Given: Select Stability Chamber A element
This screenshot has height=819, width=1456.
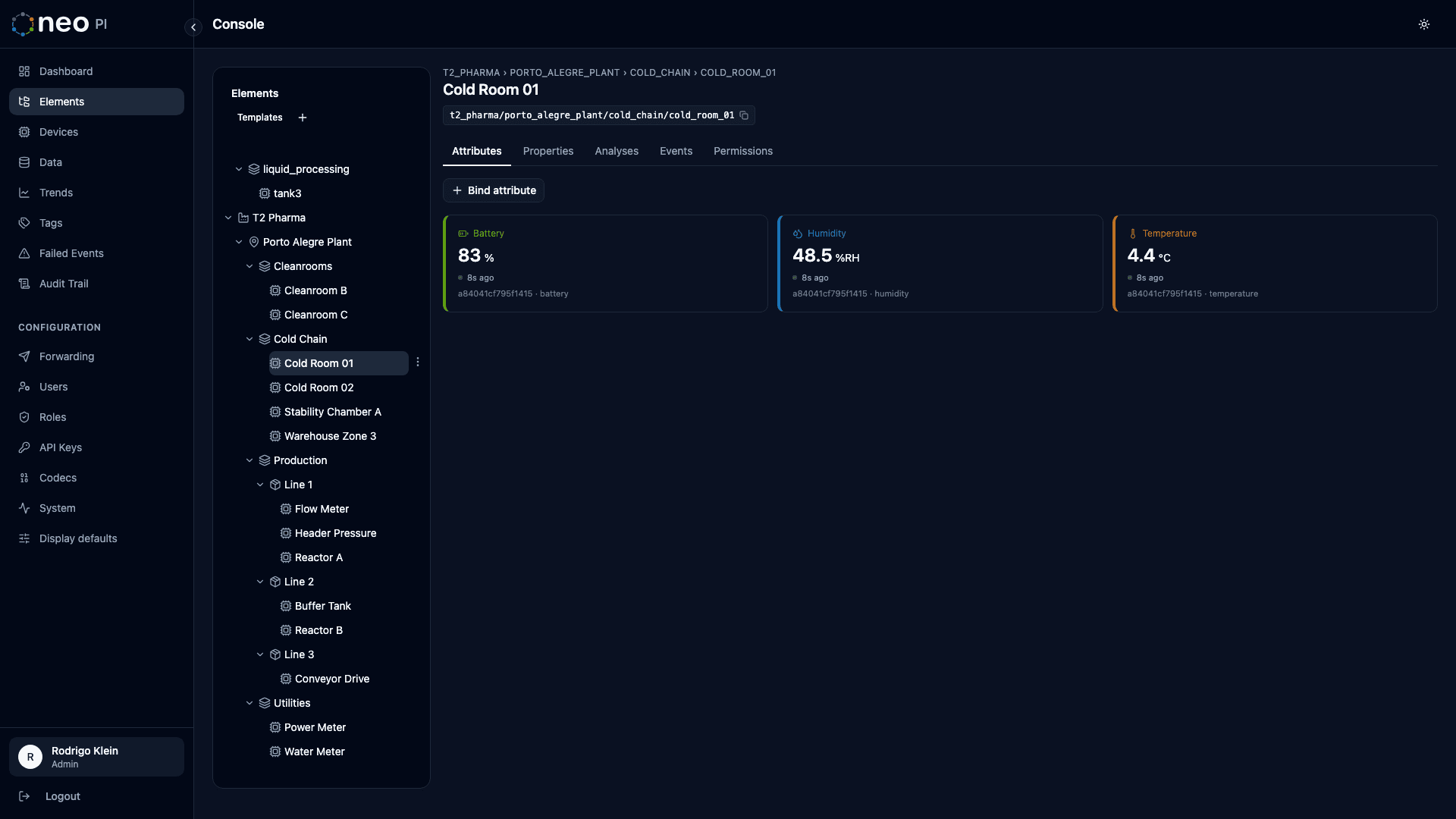Looking at the screenshot, I should coord(332,412).
